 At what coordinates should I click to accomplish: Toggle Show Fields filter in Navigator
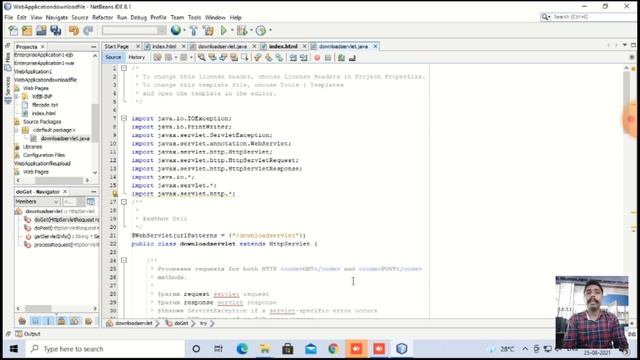(35, 321)
